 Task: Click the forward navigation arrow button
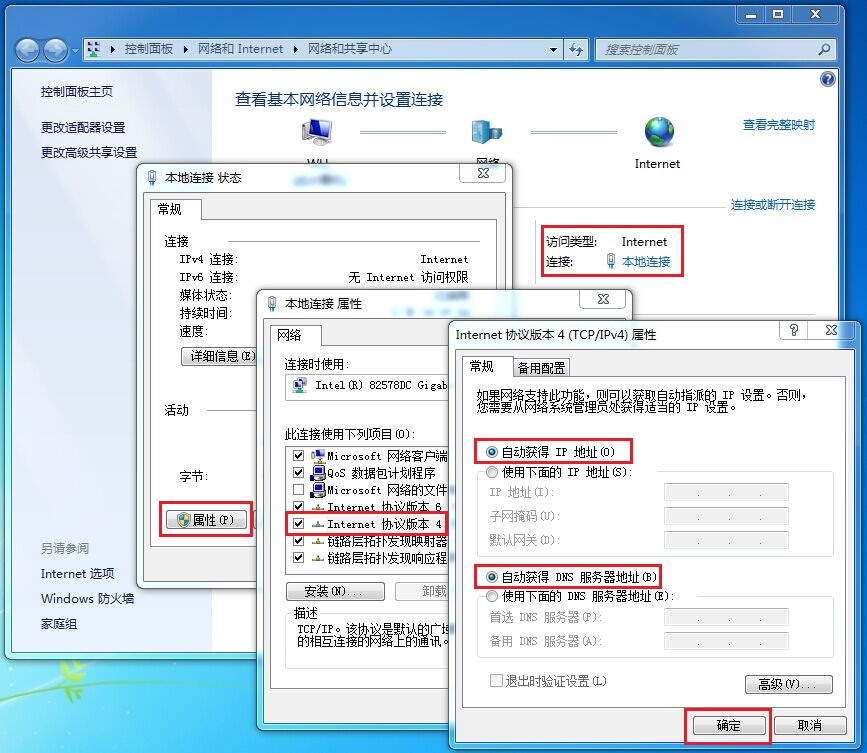(56, 49)
